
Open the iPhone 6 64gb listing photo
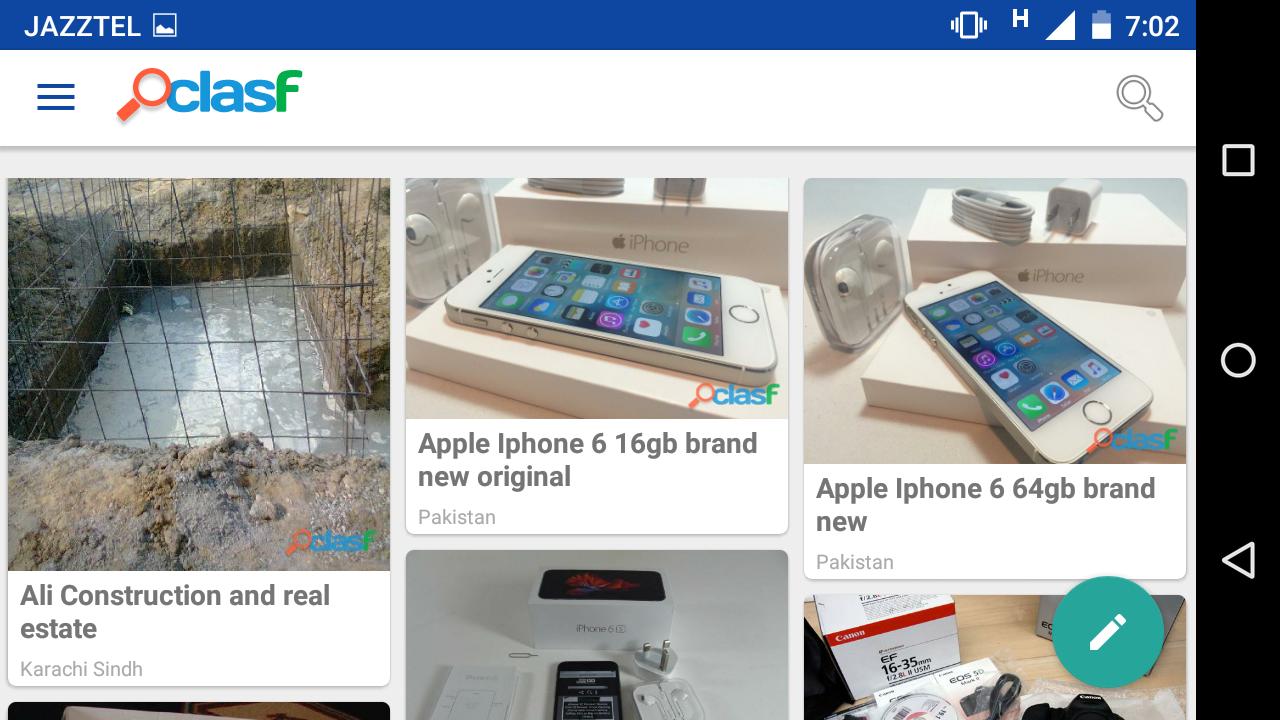995,321
